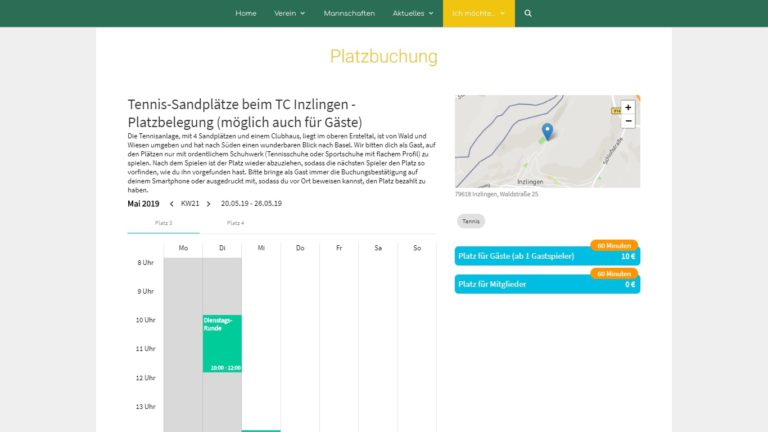
Task: Switch to Platz 3 tab
Action: pyautogui.click(x=164, y=223)
